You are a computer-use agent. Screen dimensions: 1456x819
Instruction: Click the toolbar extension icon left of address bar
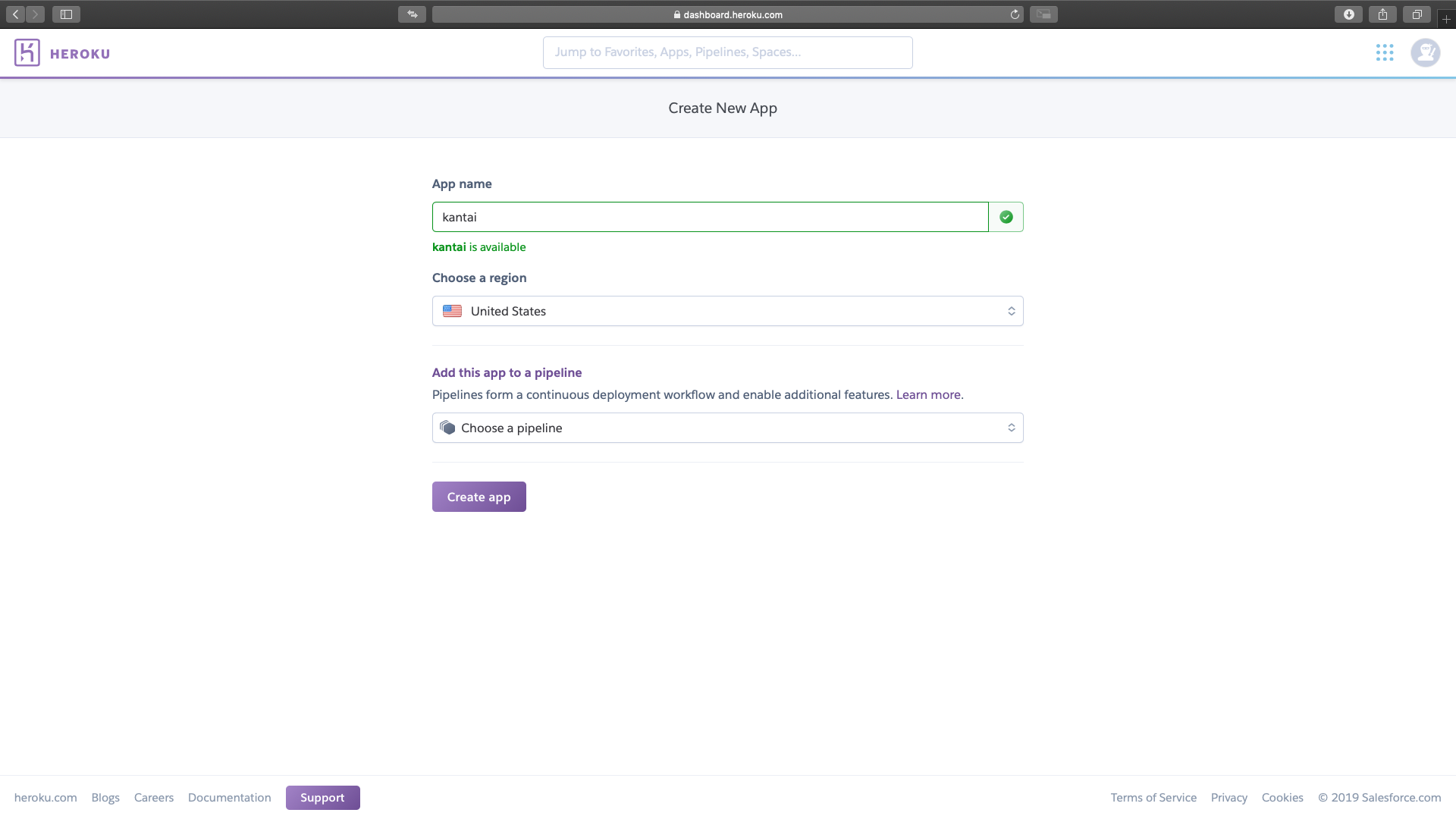tap(412, 14)
